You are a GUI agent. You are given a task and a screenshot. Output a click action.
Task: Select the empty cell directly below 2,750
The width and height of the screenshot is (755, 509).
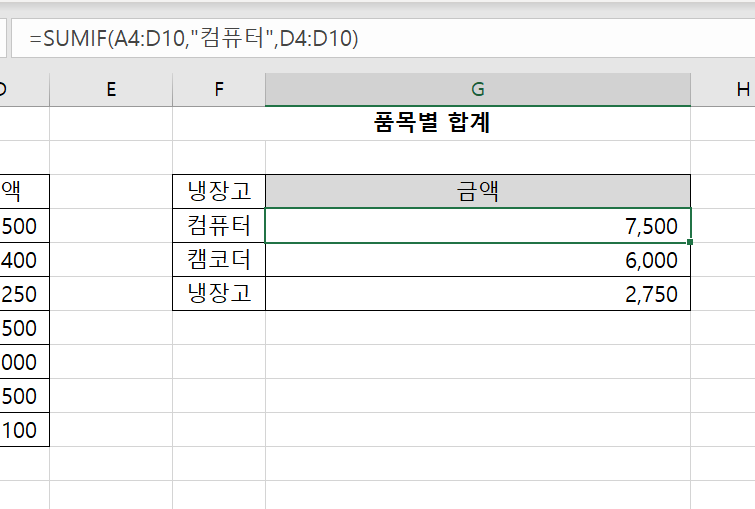click(477, 328)
